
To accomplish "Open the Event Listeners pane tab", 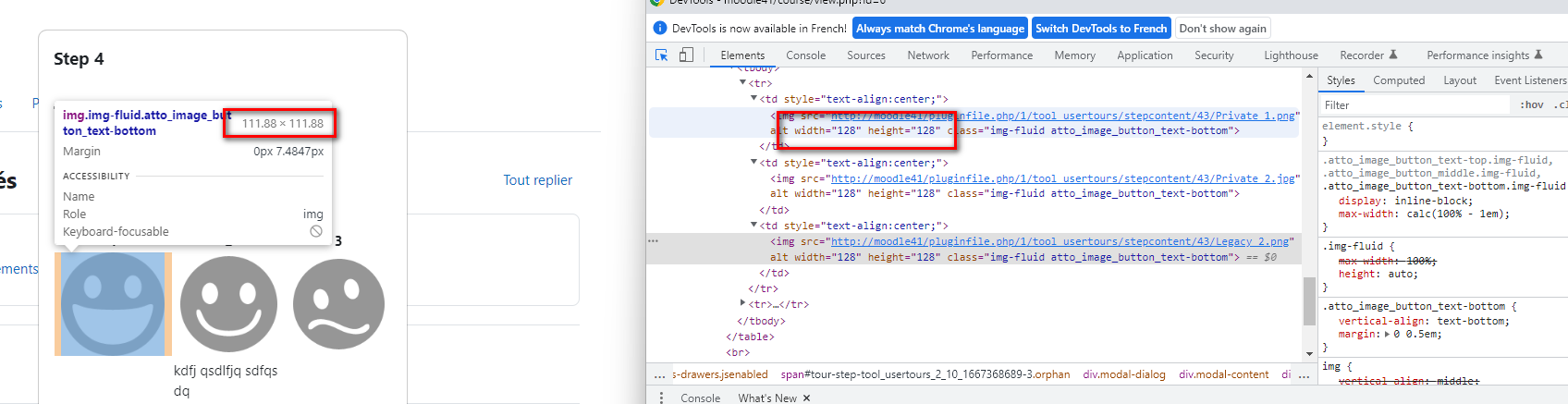I will (x=1530, y=80).
